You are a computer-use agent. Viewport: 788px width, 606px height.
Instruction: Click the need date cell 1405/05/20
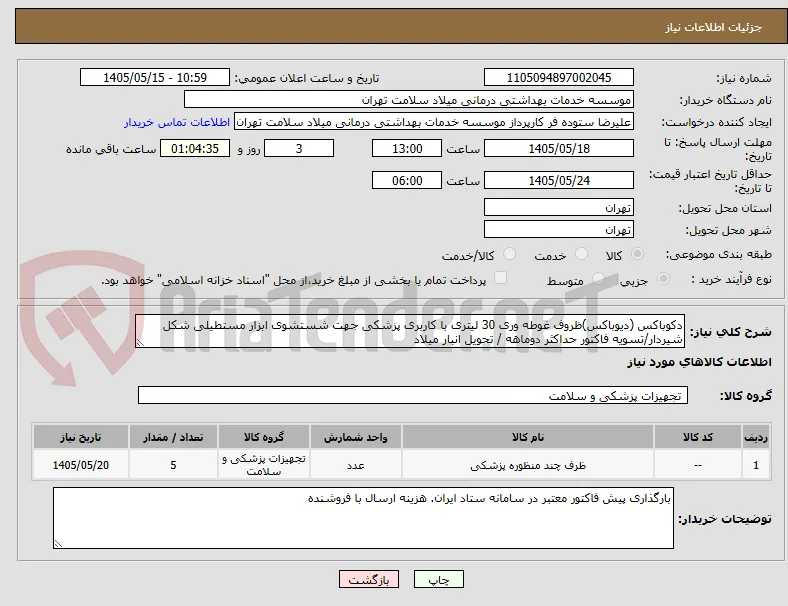[80, 465]
